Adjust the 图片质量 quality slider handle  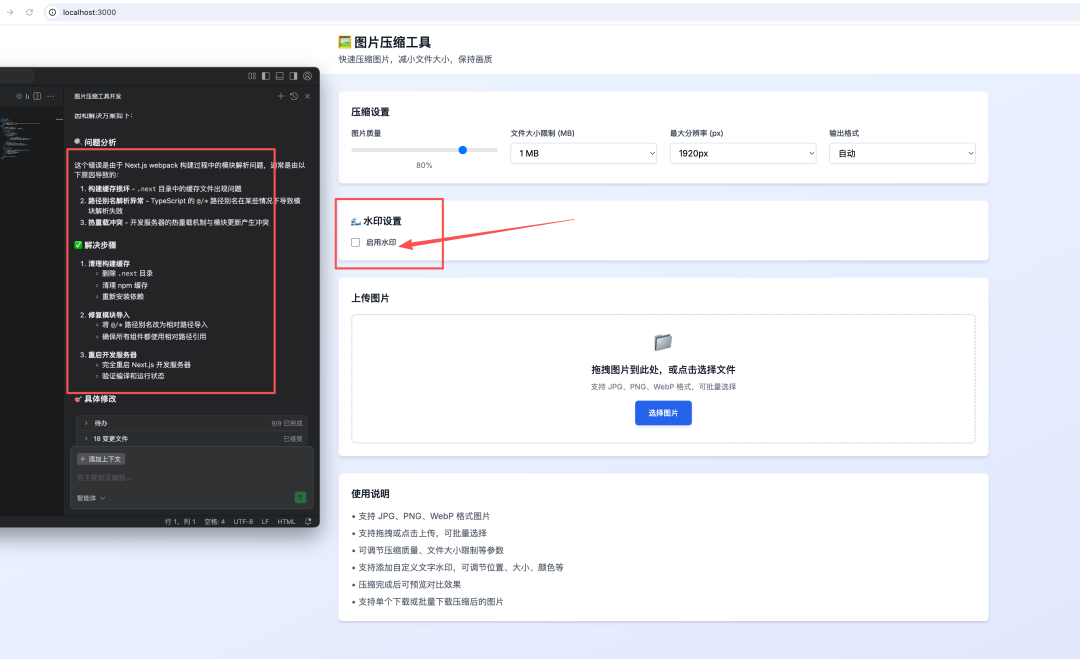(463, 149)
